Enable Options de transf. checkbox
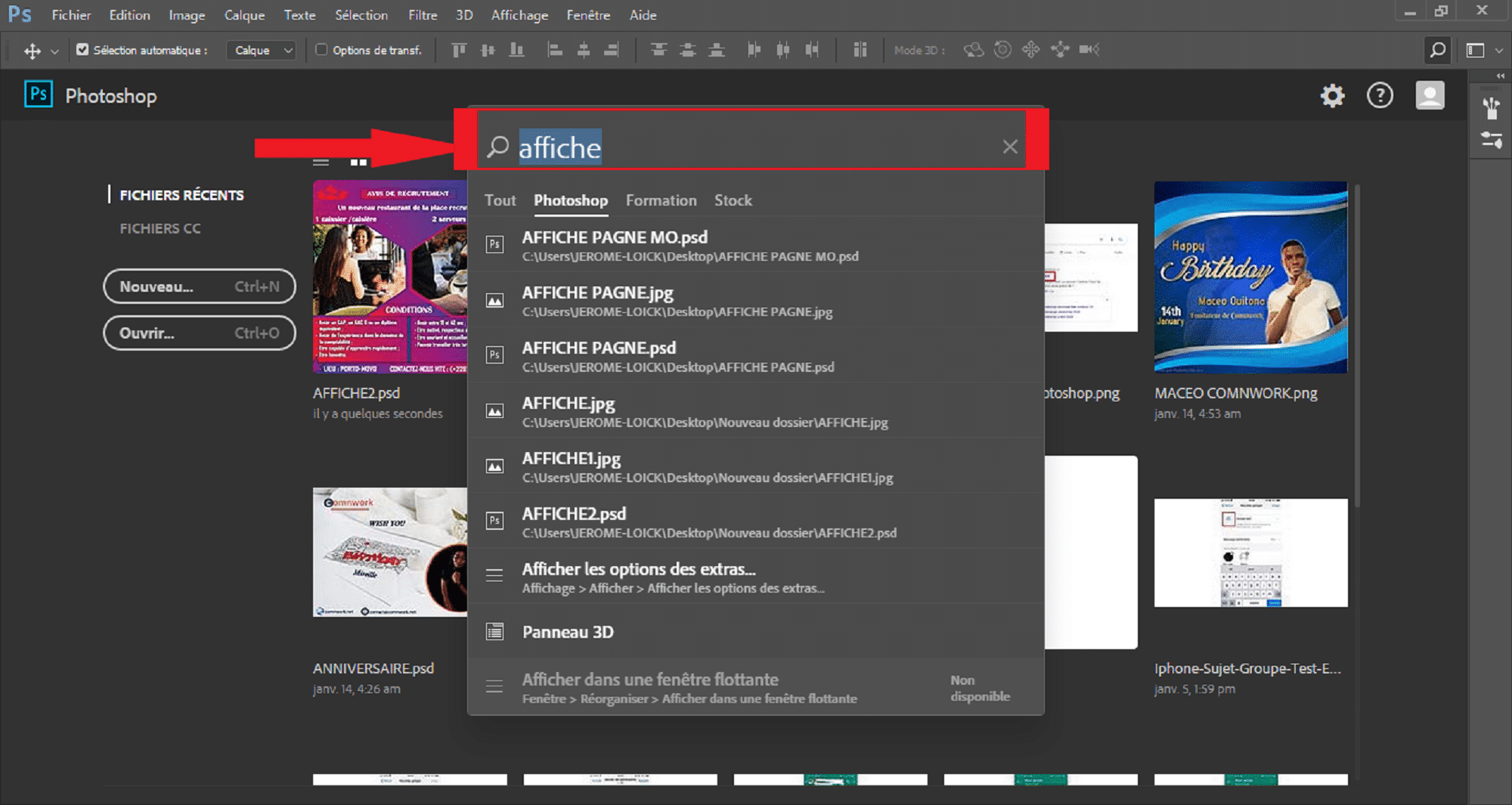 pos(321,50)
